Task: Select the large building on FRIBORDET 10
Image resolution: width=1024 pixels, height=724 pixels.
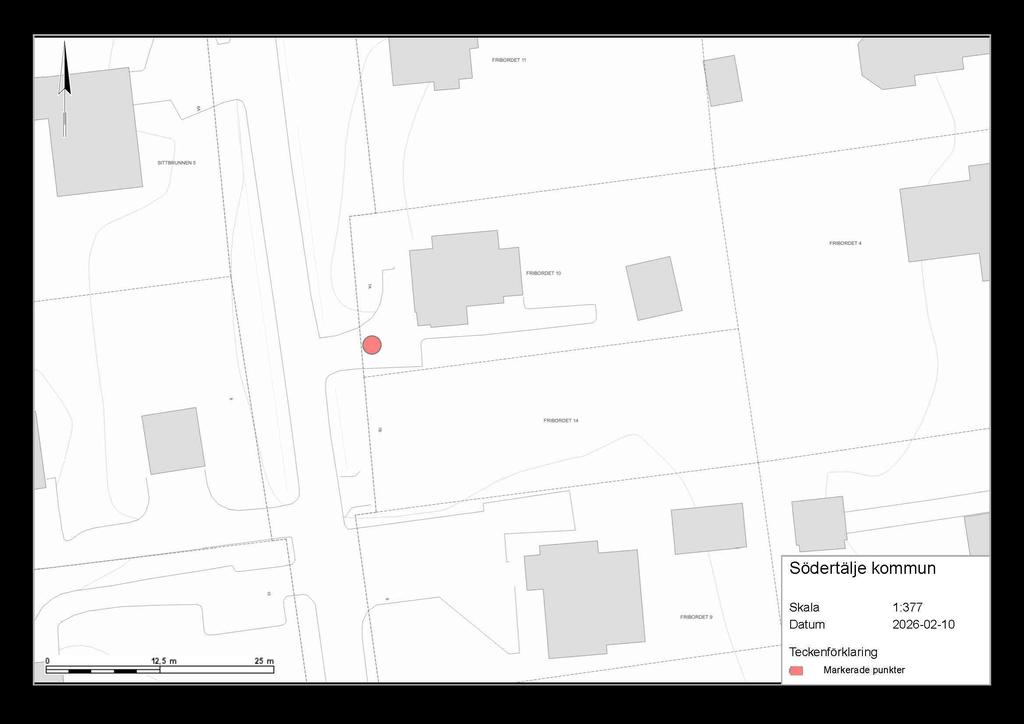Action: tap(464, 279)
